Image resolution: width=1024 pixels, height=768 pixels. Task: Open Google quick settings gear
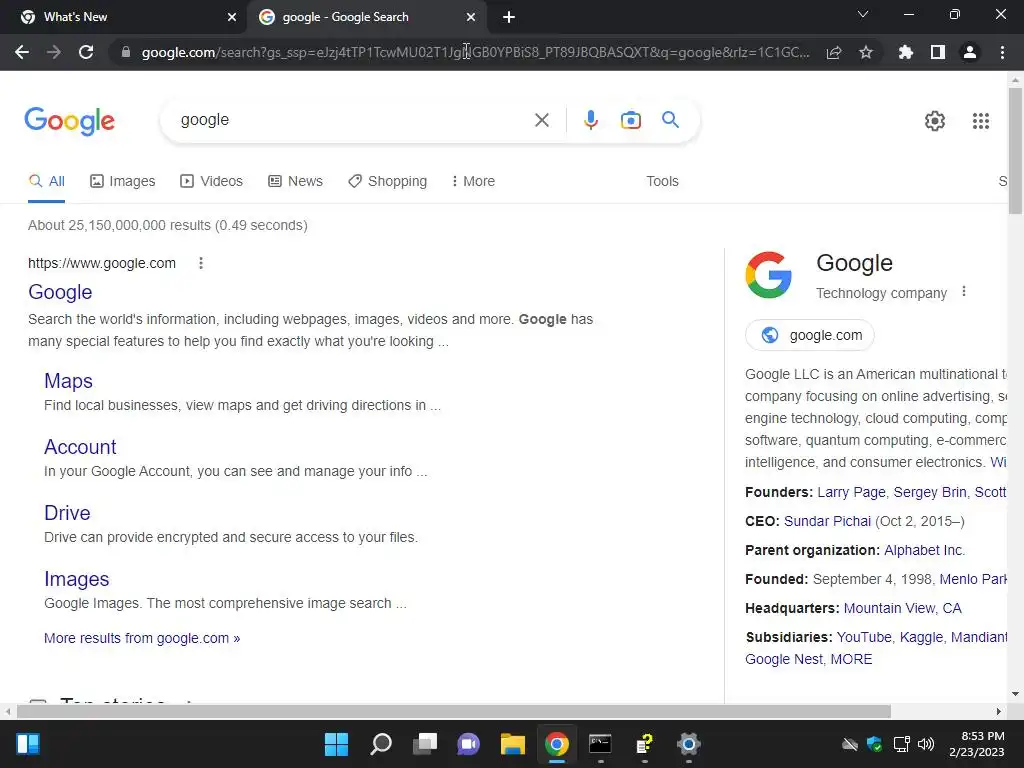(x=935, y=121)
